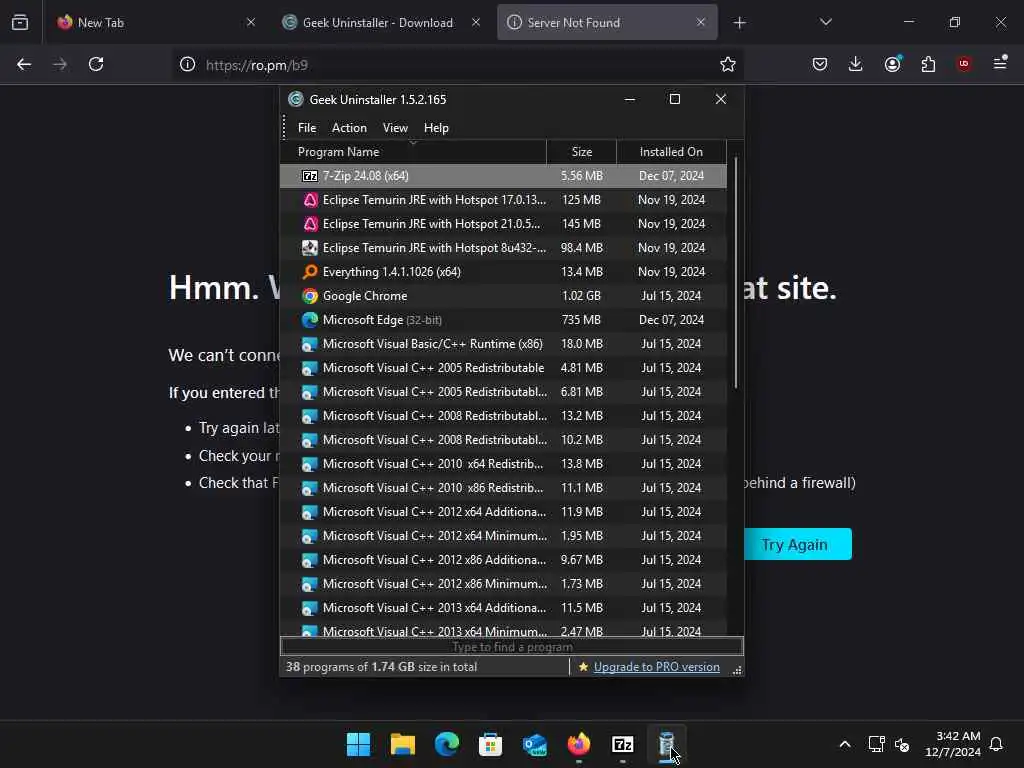Screen dimensions: 1024x768
Task: Open site information icon in address bar
Action: pos(187,64)
